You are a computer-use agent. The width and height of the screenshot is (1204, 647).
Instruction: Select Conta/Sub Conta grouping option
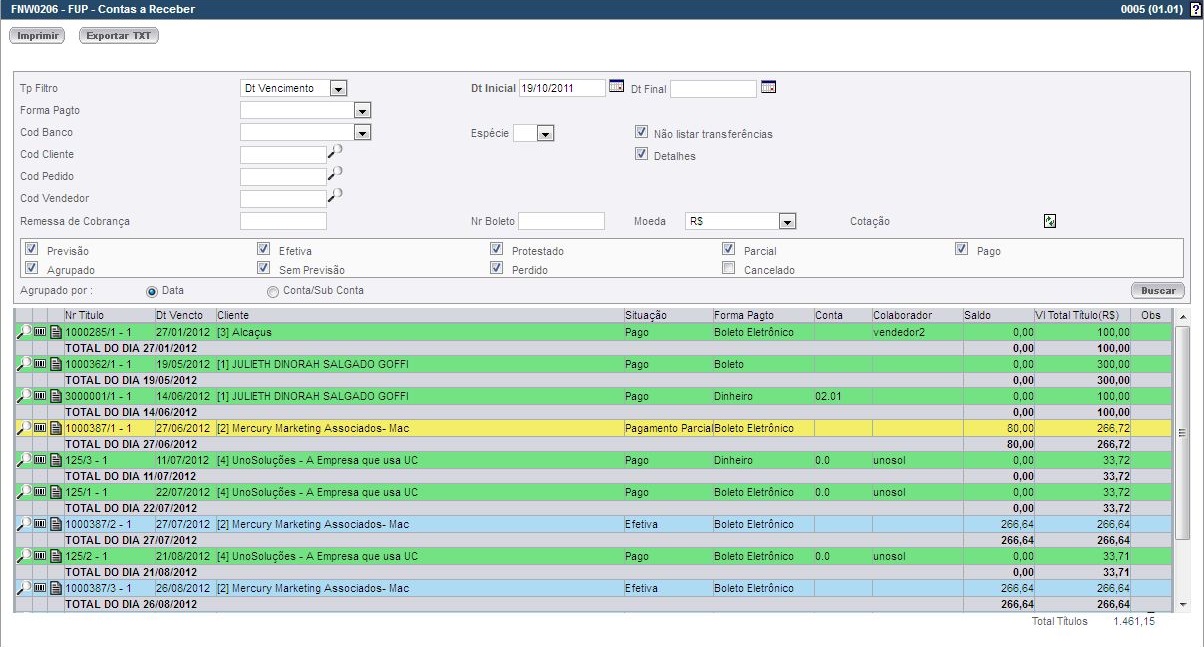click(273, 291)
